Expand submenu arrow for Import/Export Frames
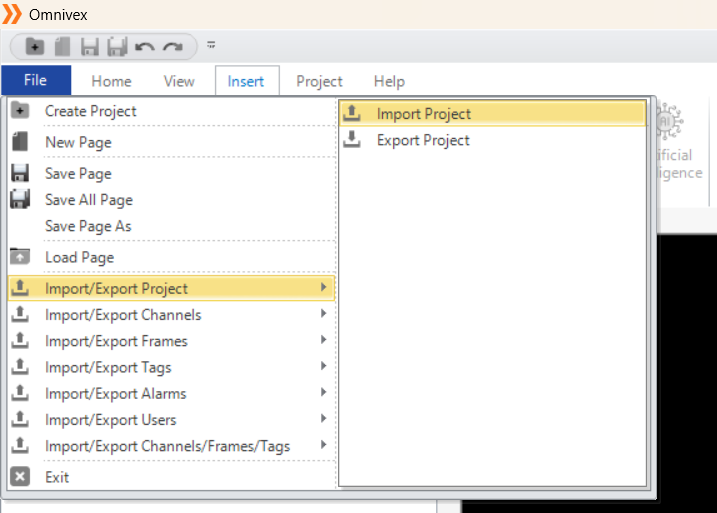 tap(323, 340)
